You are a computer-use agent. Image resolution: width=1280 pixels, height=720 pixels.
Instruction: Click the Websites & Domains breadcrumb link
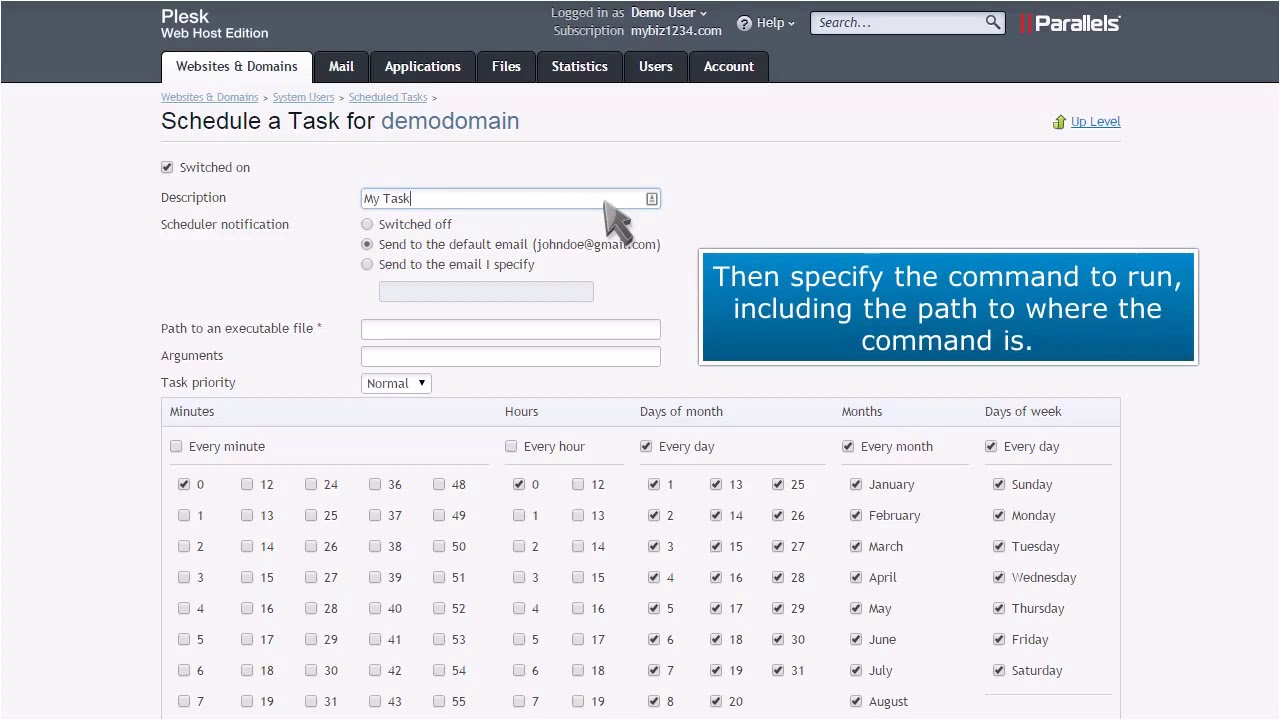pyautogui.click(x=209, y=97)
